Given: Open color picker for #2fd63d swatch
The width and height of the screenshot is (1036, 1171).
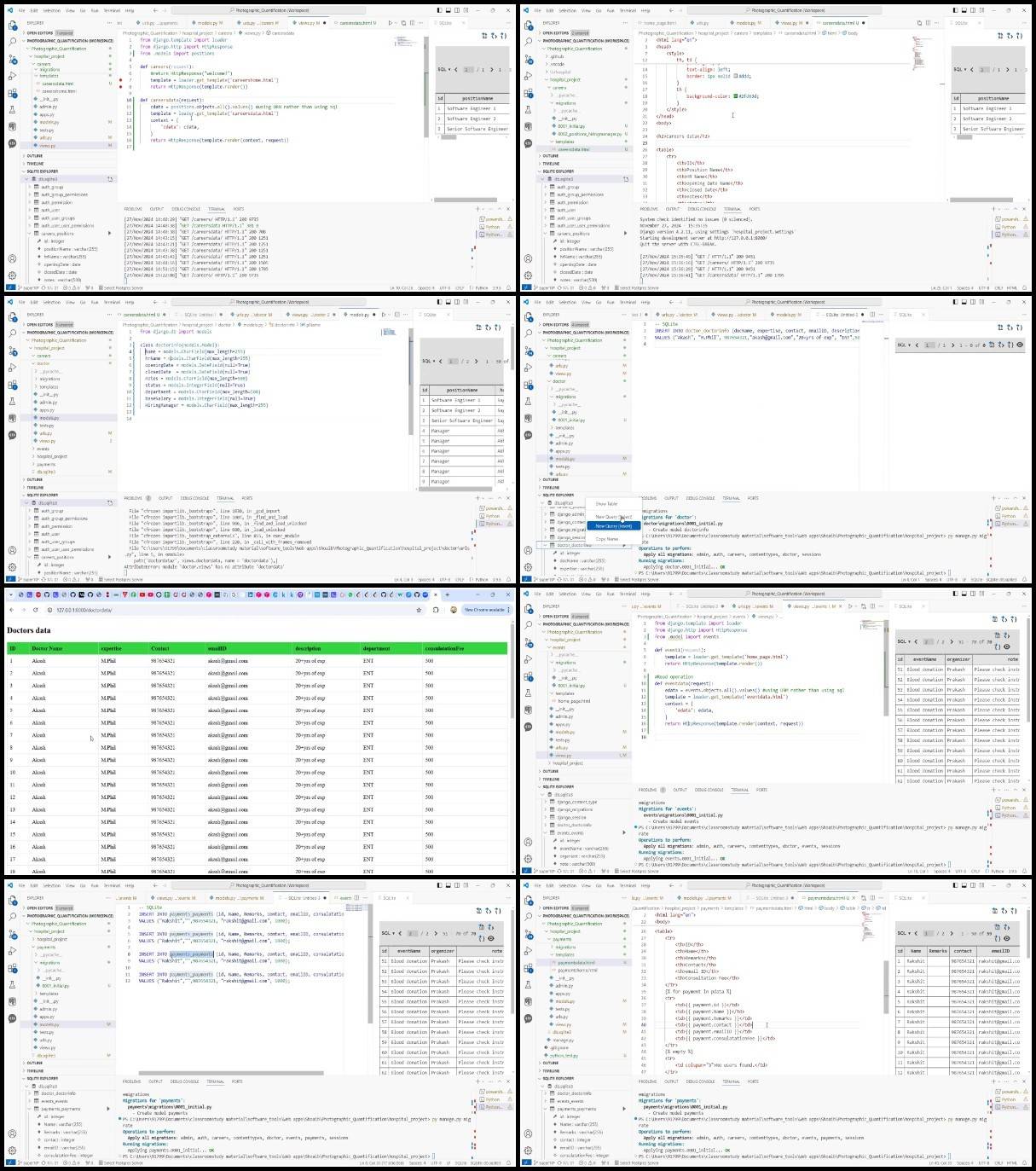Looking at the screenshot, I should point(736,96).
